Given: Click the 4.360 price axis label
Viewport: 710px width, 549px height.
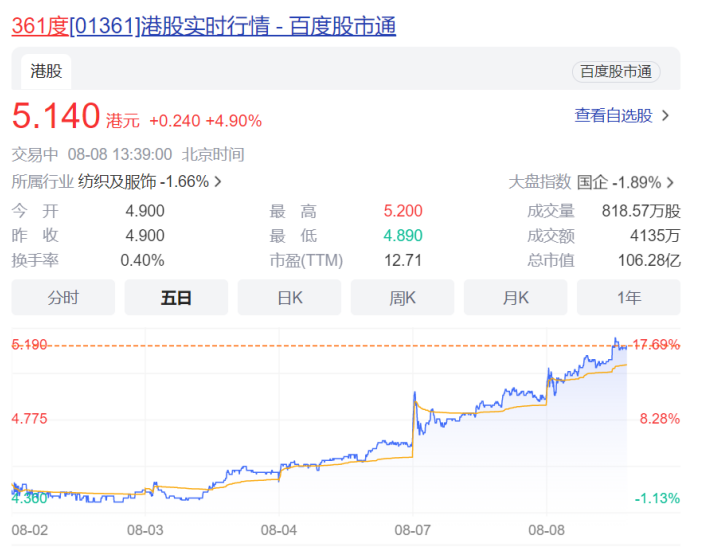Looking at the screenshot, I should 29,499.
